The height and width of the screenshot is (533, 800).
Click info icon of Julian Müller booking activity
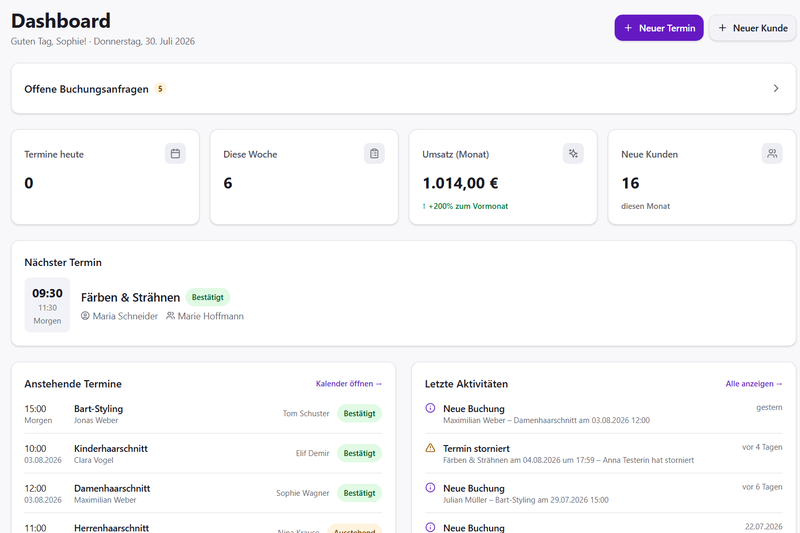(430, 488)
